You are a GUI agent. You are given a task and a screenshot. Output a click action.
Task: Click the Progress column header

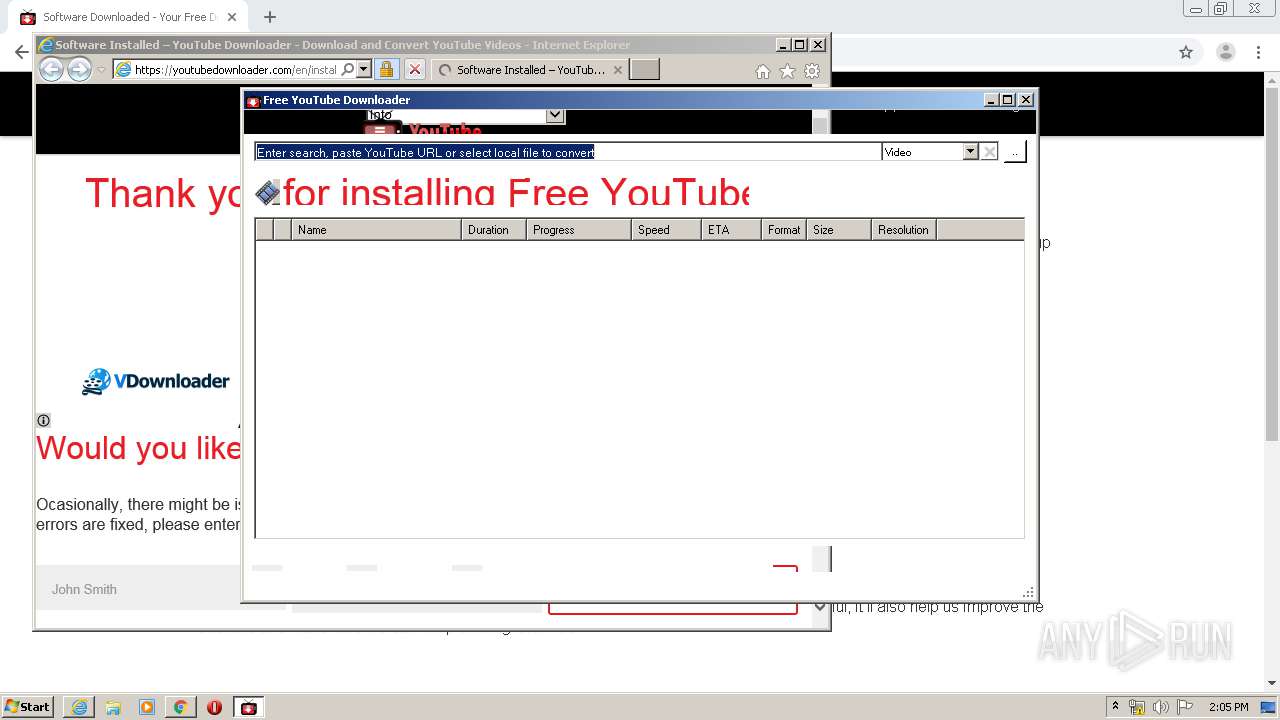click(579, 230)
